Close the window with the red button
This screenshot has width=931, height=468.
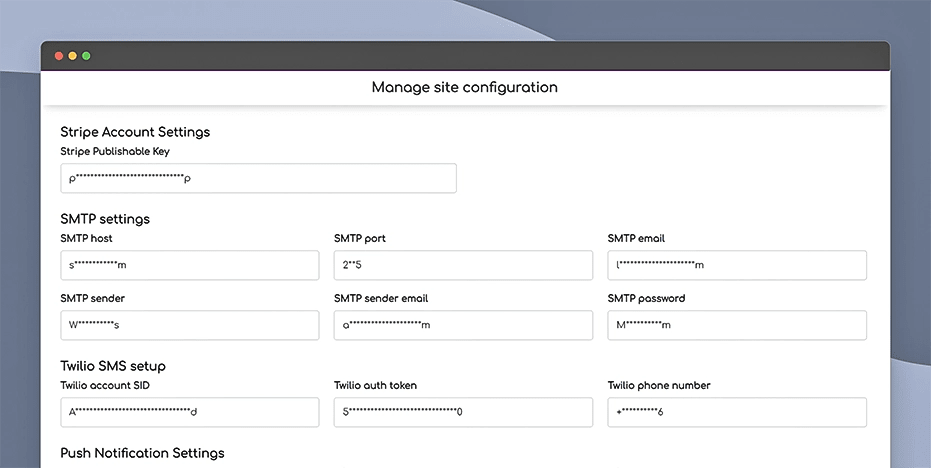pyautogui.click(x=59, y=56)
